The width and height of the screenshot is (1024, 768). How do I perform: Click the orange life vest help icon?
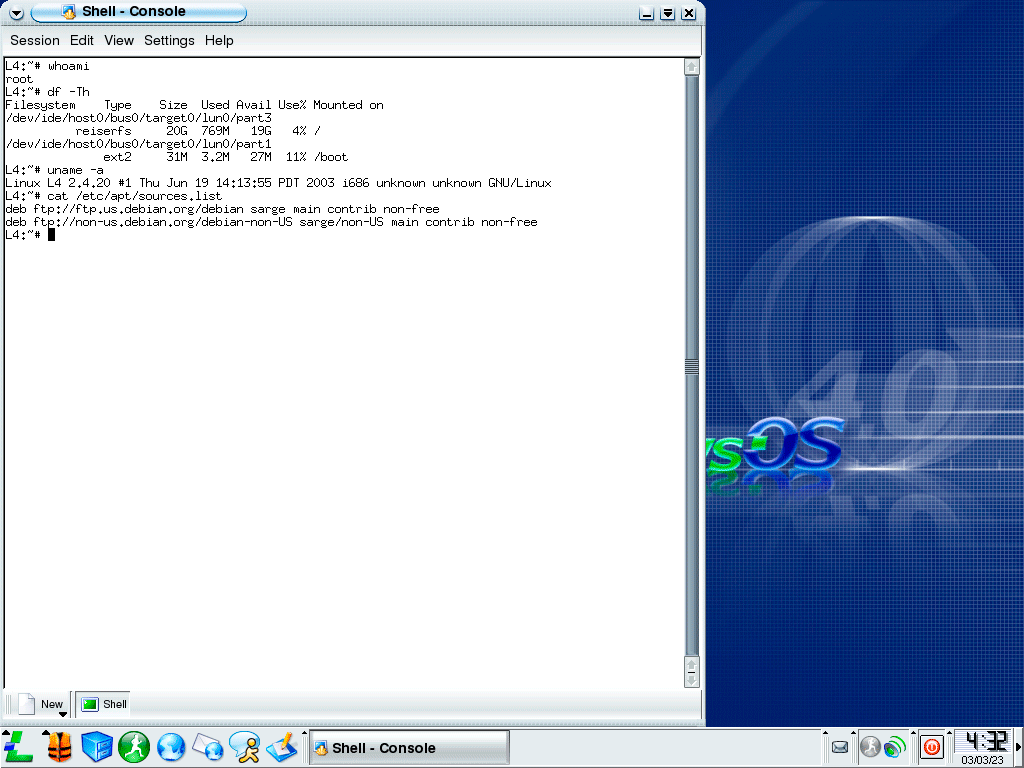pyautogui.click(x=59, y=747)
